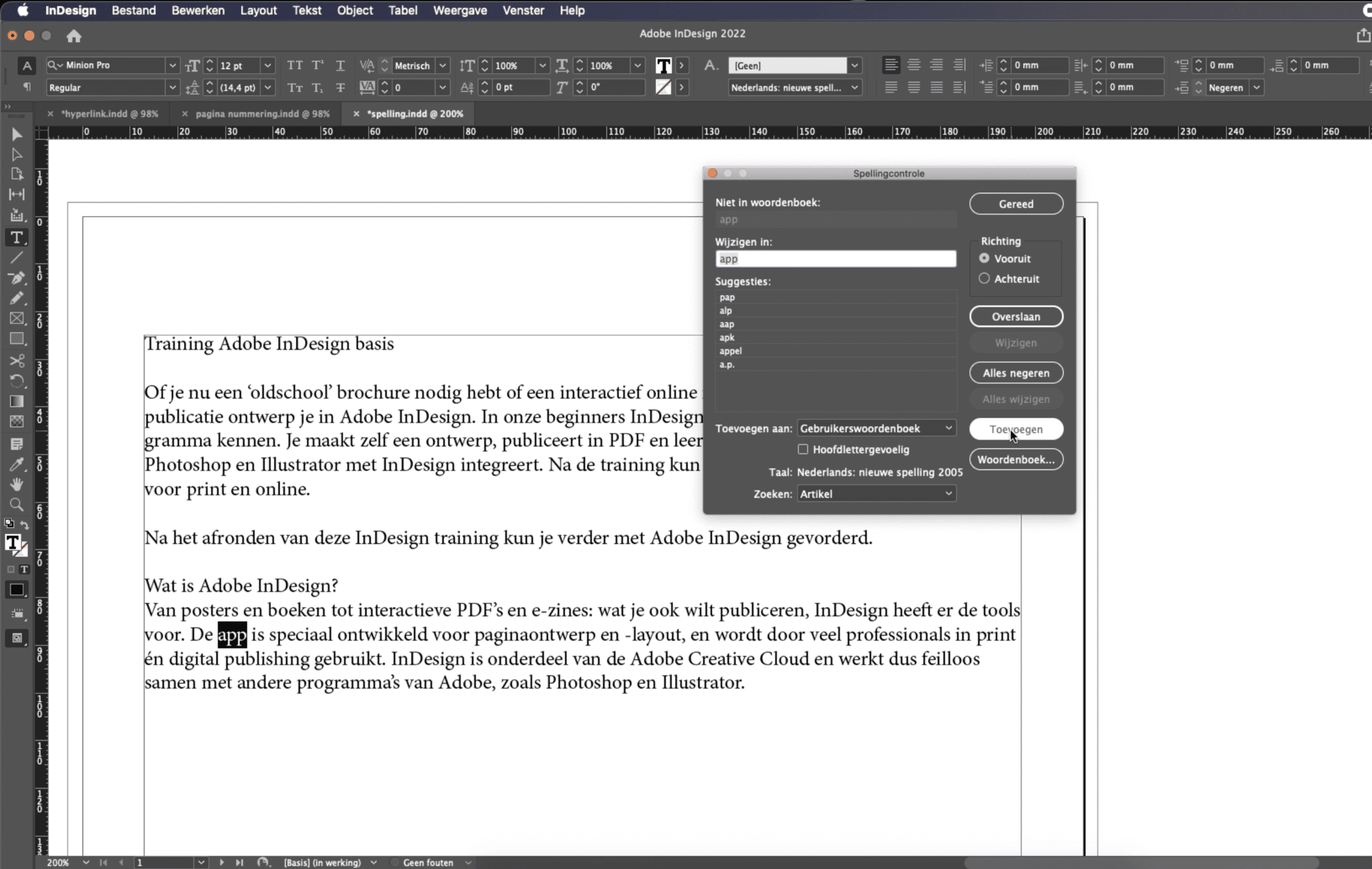Select the Type tool
Image resolution: width=1372 pixels, height=869 pixels.
(x=17, y=238)
